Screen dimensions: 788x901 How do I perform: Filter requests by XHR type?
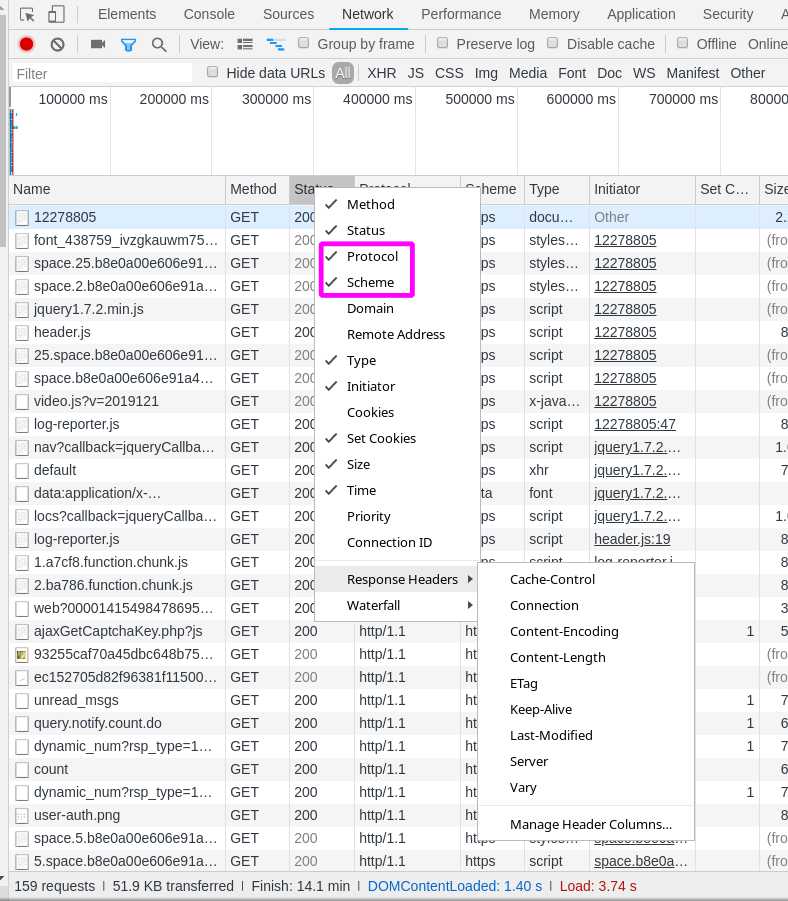pos(382,73)
